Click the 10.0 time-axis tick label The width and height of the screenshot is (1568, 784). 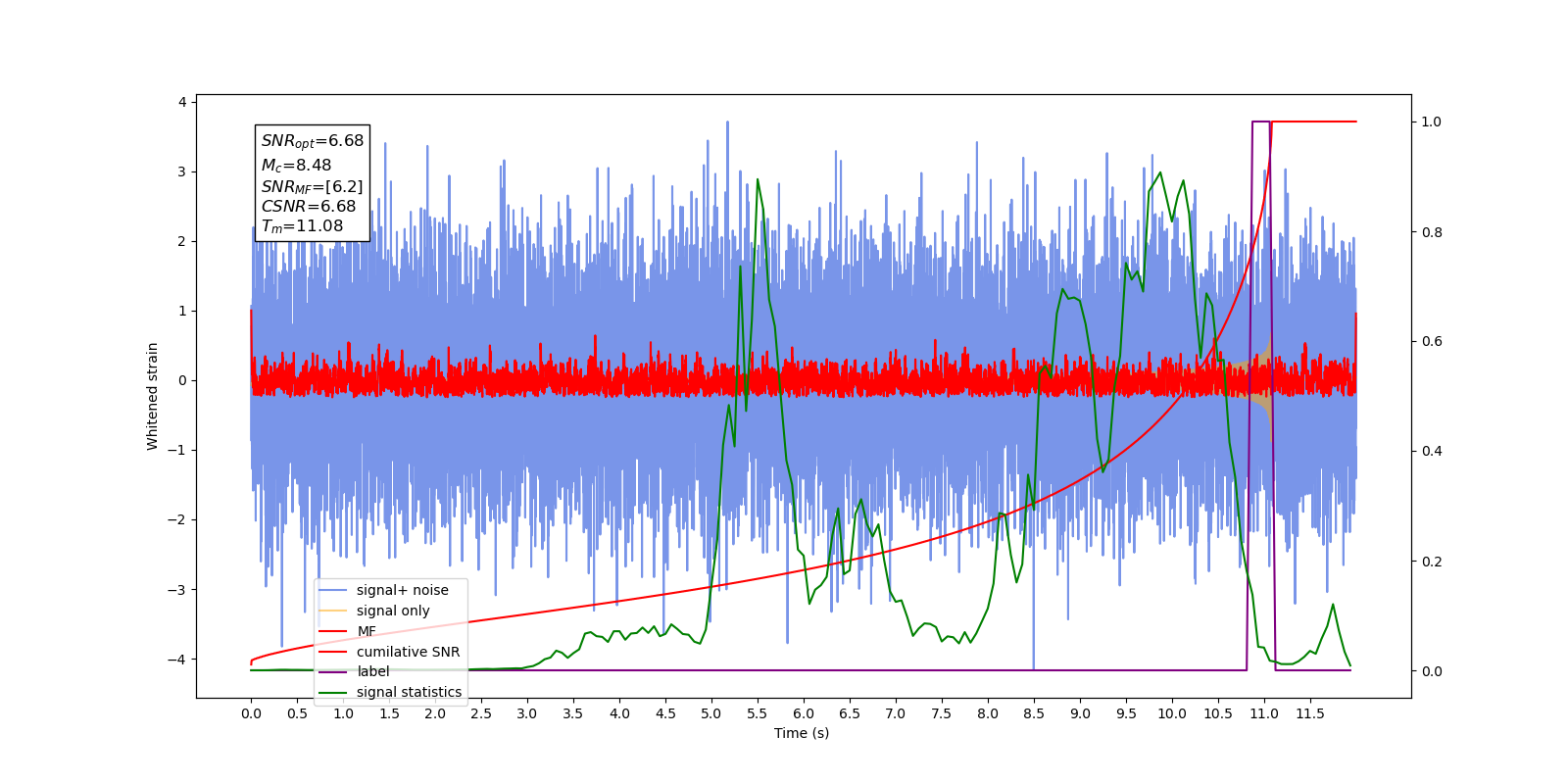point(1172,713)
